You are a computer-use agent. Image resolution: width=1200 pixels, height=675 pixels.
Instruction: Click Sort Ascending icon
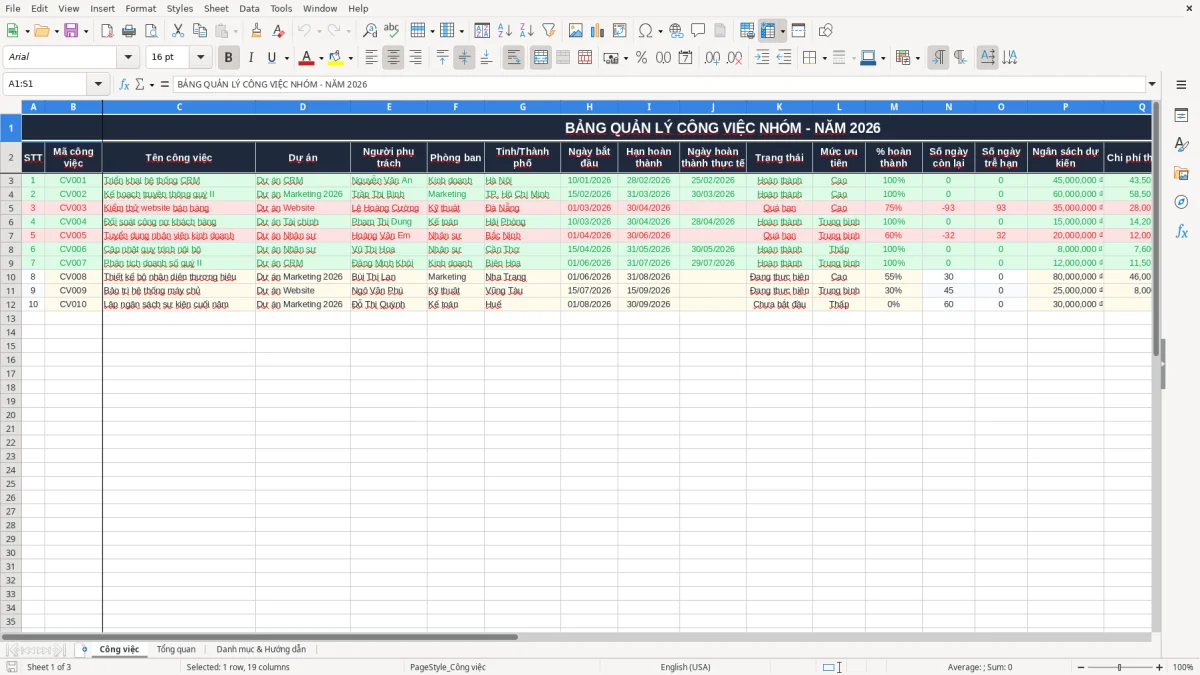[x=504, y=31]
